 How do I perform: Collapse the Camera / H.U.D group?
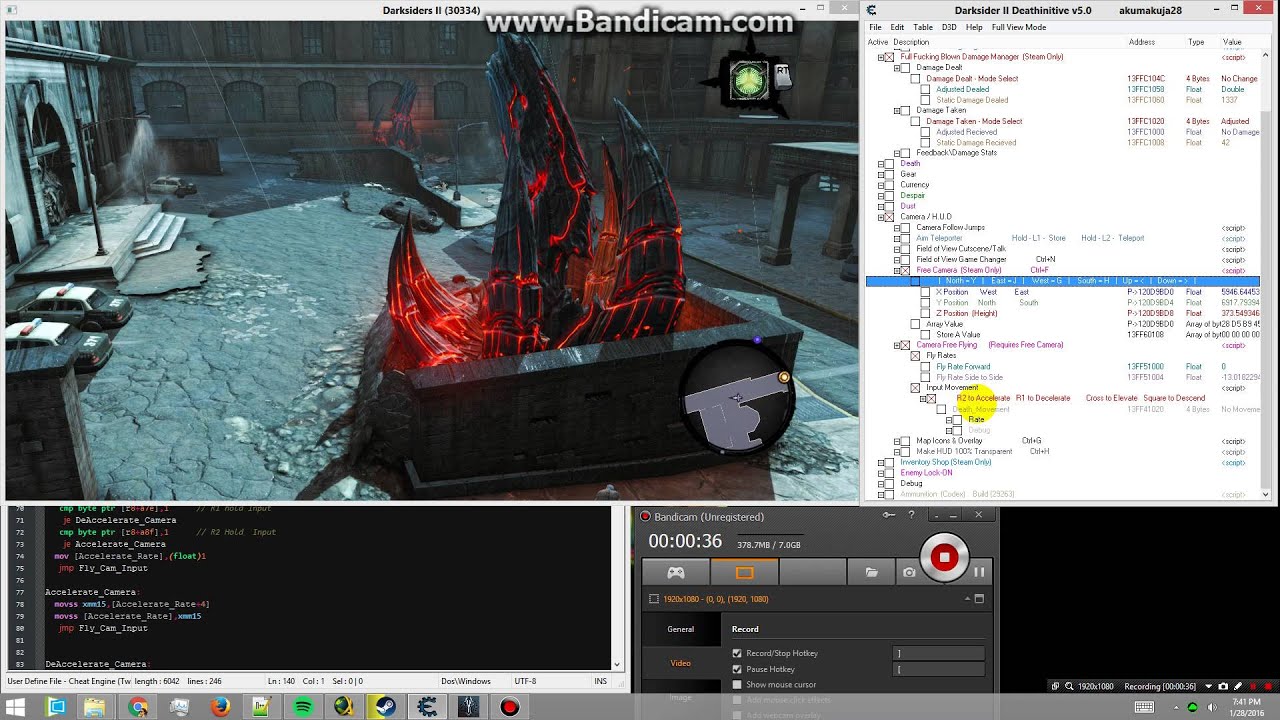(x=881, y=217)
